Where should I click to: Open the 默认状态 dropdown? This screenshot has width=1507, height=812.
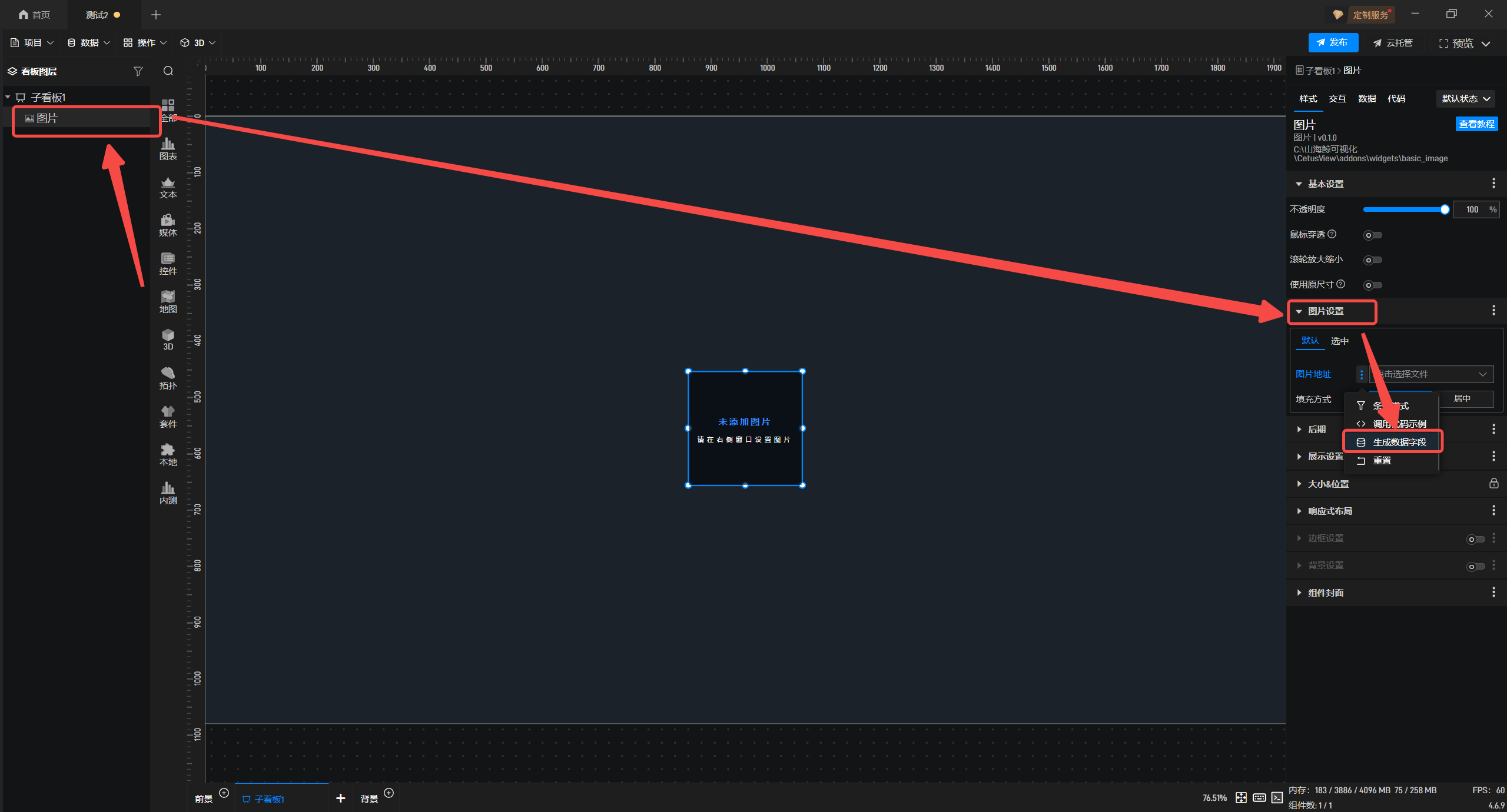pyautogui.click(x=1465, y=99)
